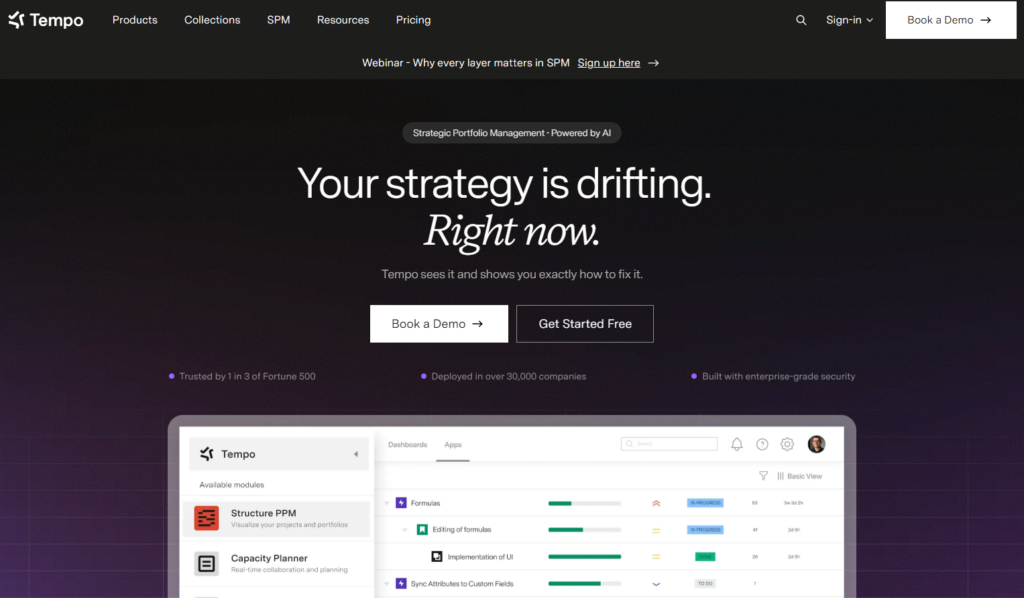
Task: Click the Sync Attributes low priority icon
Action: 656,584
